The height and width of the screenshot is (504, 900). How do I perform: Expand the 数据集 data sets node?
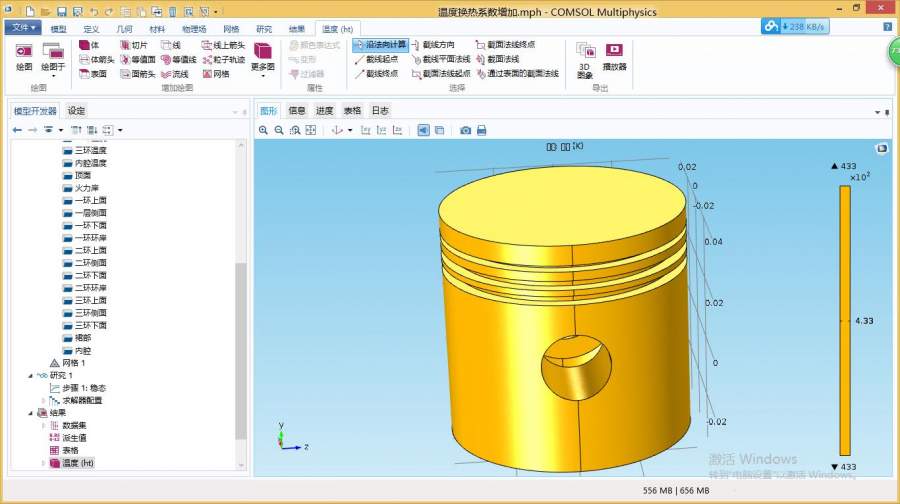[x=43, y=425]
